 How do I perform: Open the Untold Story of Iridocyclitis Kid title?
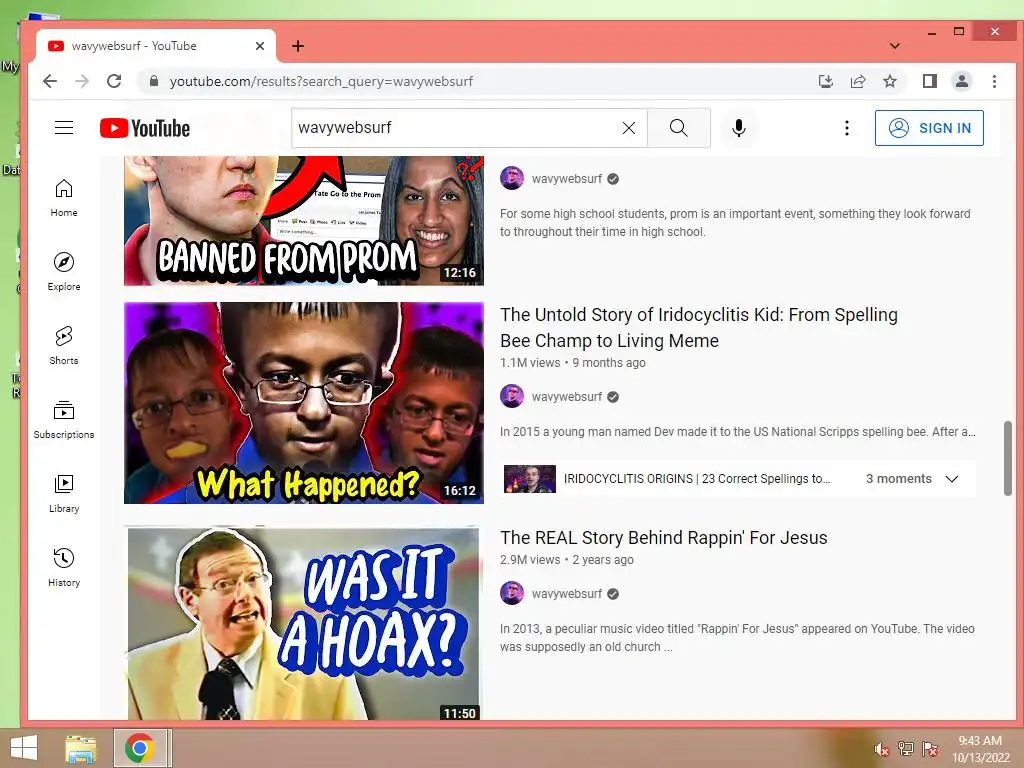[699, 327]
